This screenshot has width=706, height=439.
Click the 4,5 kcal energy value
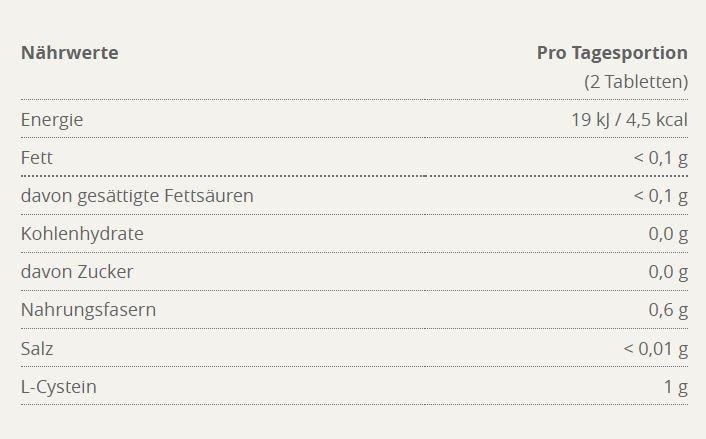pos(655,120)
